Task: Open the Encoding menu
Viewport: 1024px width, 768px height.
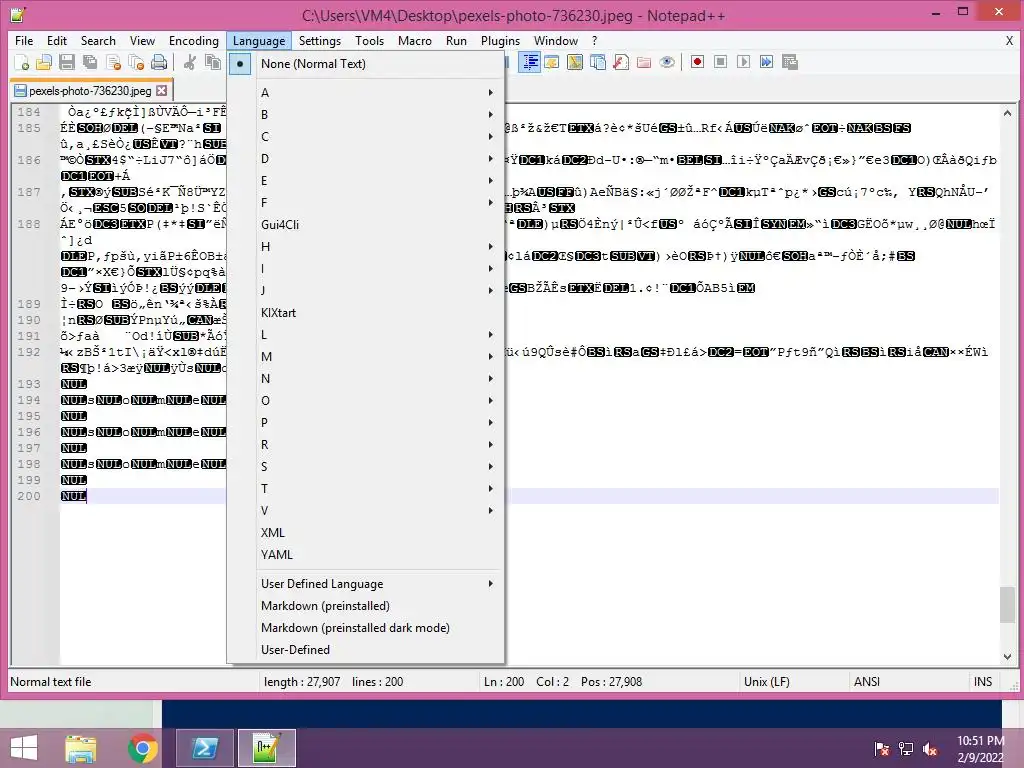Action: tap(194, 40)
